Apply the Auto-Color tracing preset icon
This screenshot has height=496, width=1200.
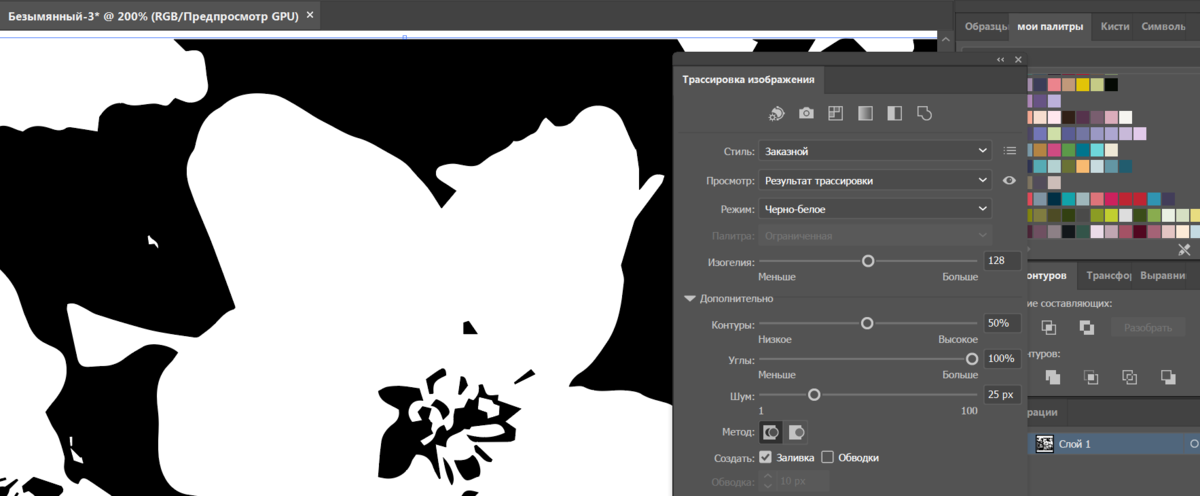click(x=777, y=113)
